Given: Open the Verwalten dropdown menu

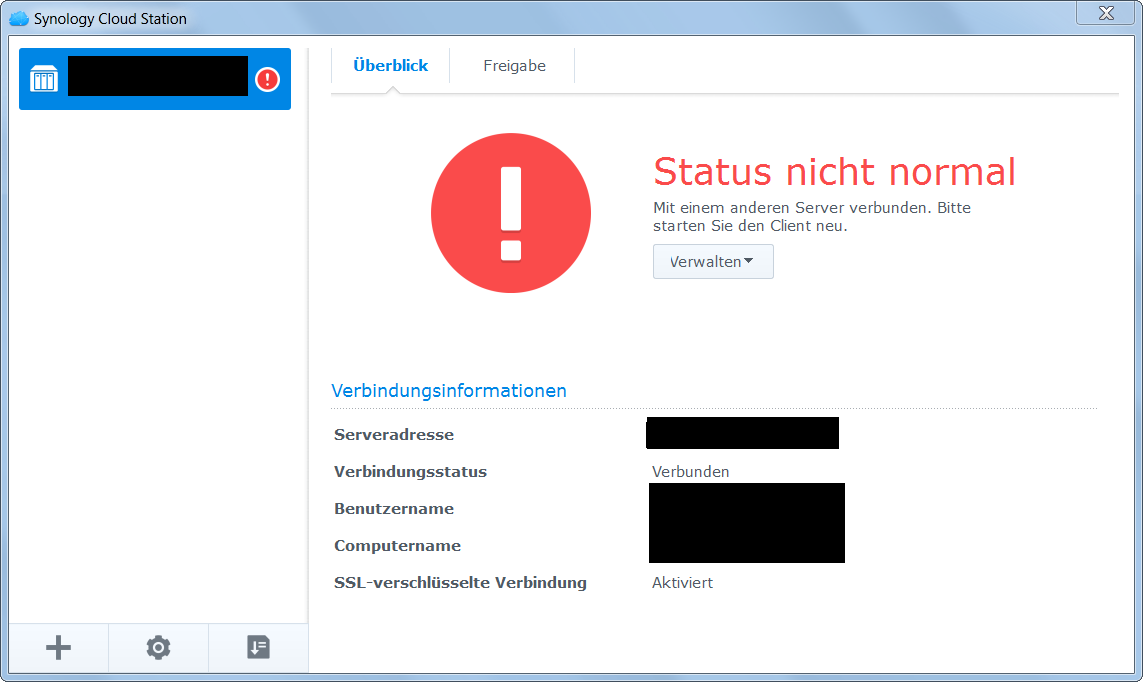Looking at the screenshot, I should coord(712,261).
